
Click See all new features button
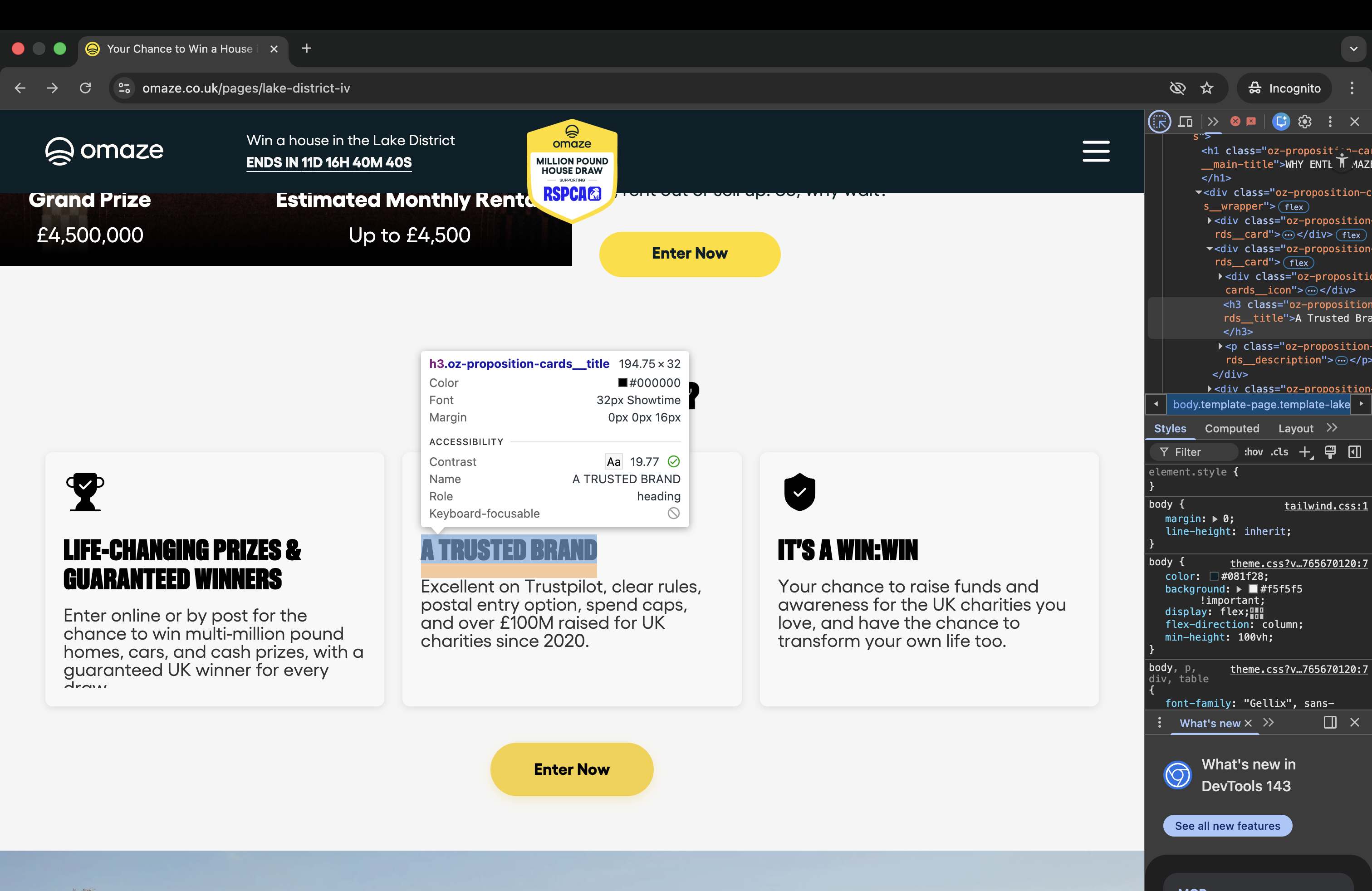(x=1227, y=826)
